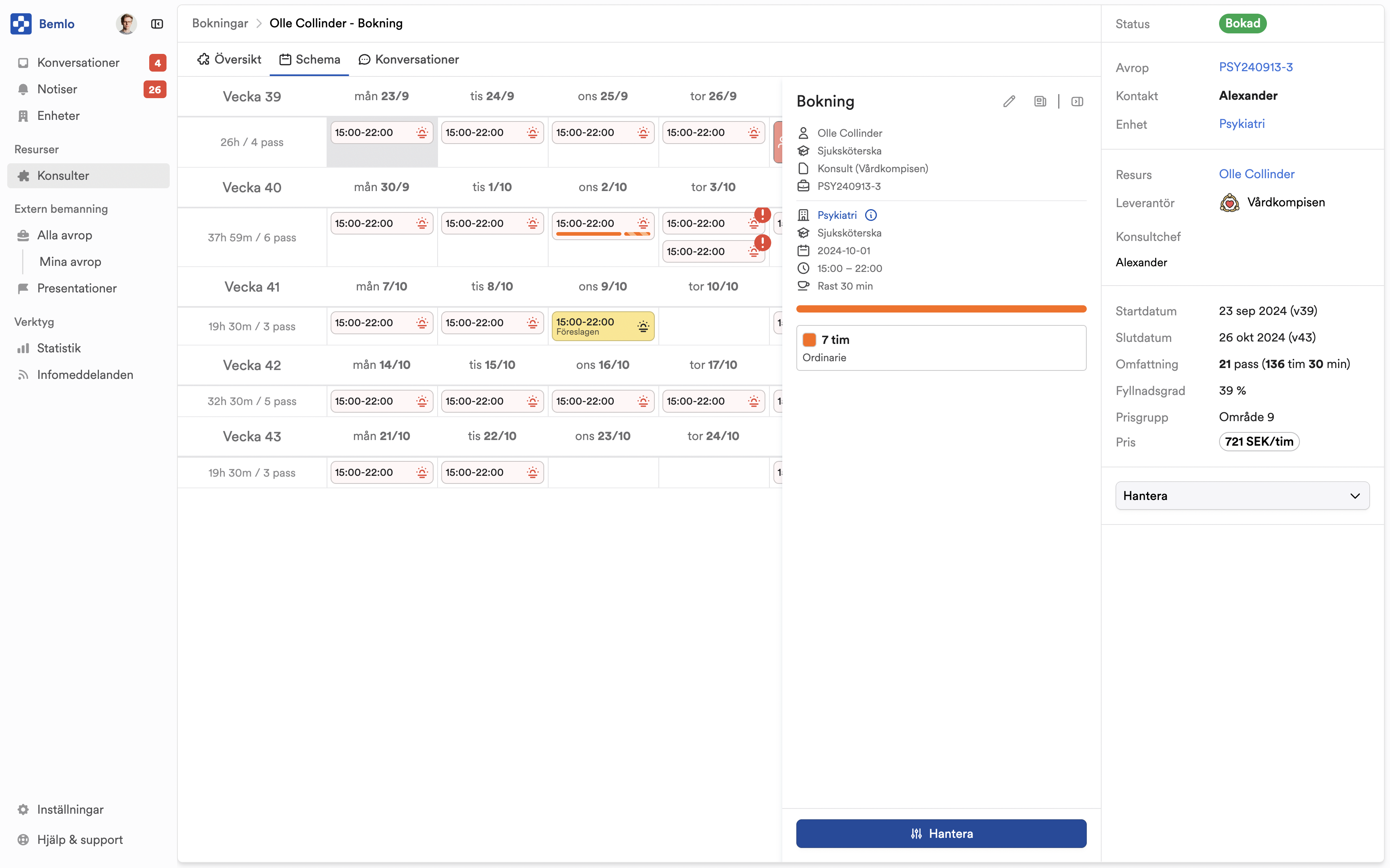Open Inställningar gear icon
Viewport: 1390px width, 868px height.
click(23, 809)
